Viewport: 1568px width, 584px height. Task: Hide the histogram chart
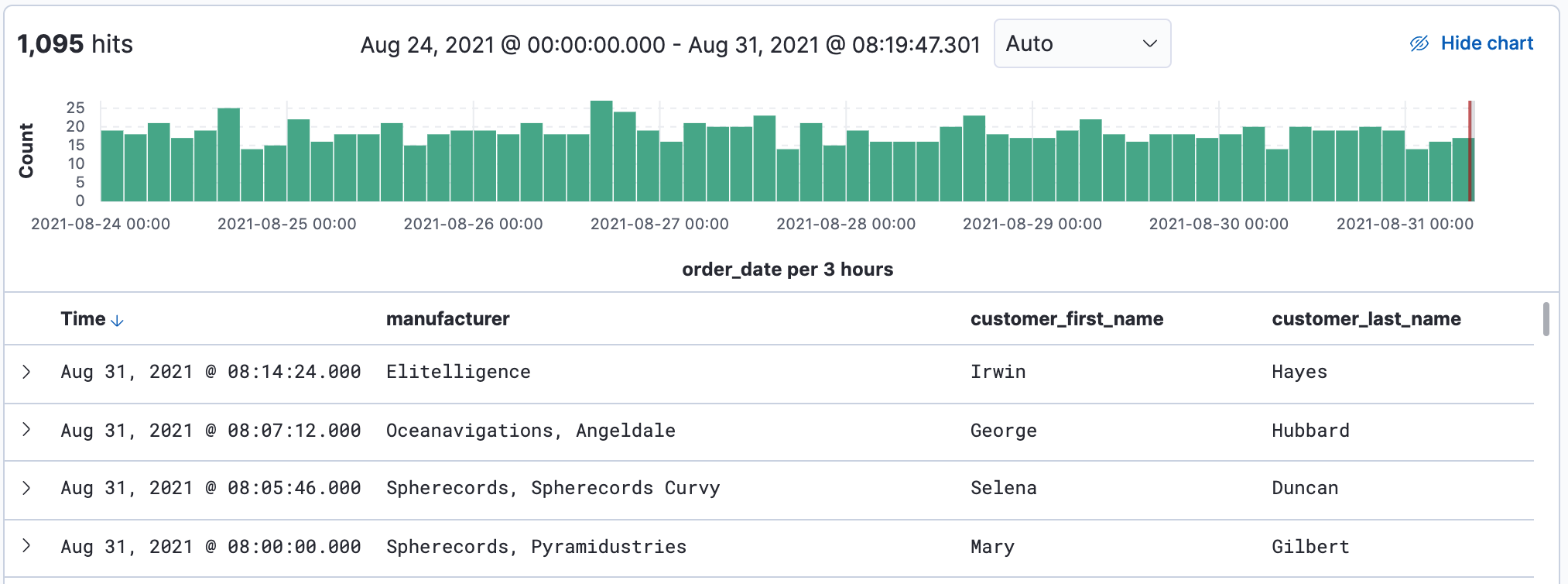(1486, 44)
